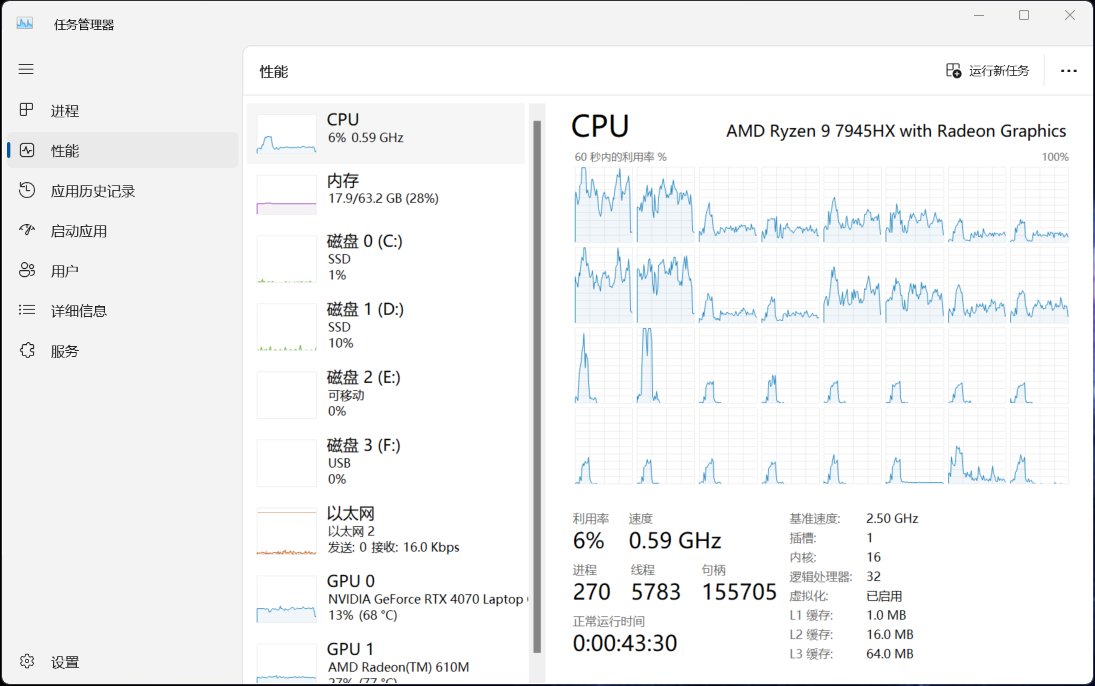Image resolution: width=1095 pixels, height=686 pixels.
Task: Click the Task Manager app icon in title bar
Action: 25,24
